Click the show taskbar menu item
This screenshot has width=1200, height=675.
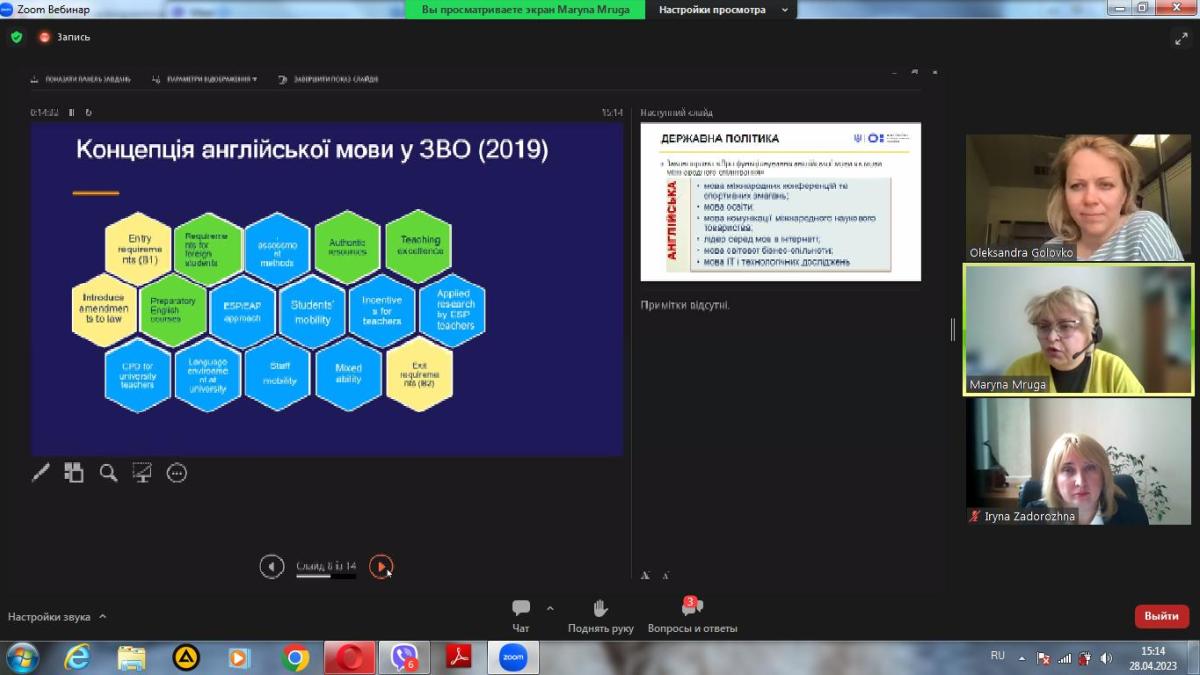(x=81, y=79)
